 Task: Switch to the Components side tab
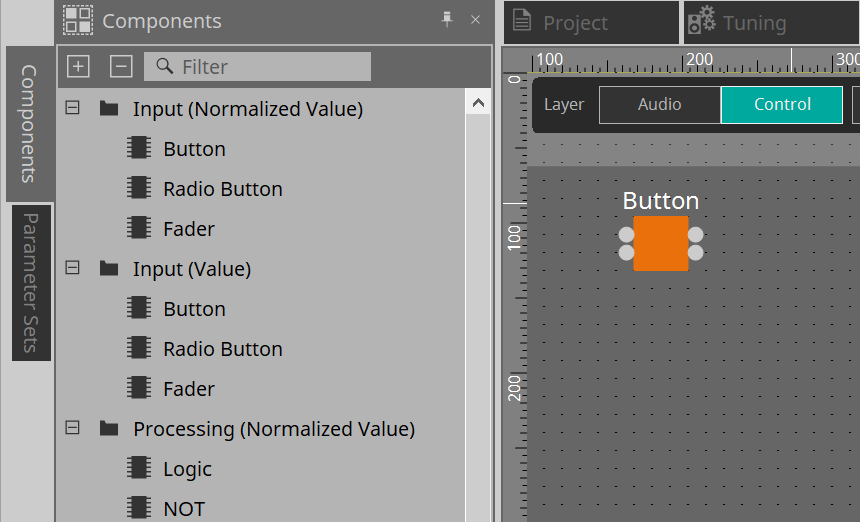(30, 124)
